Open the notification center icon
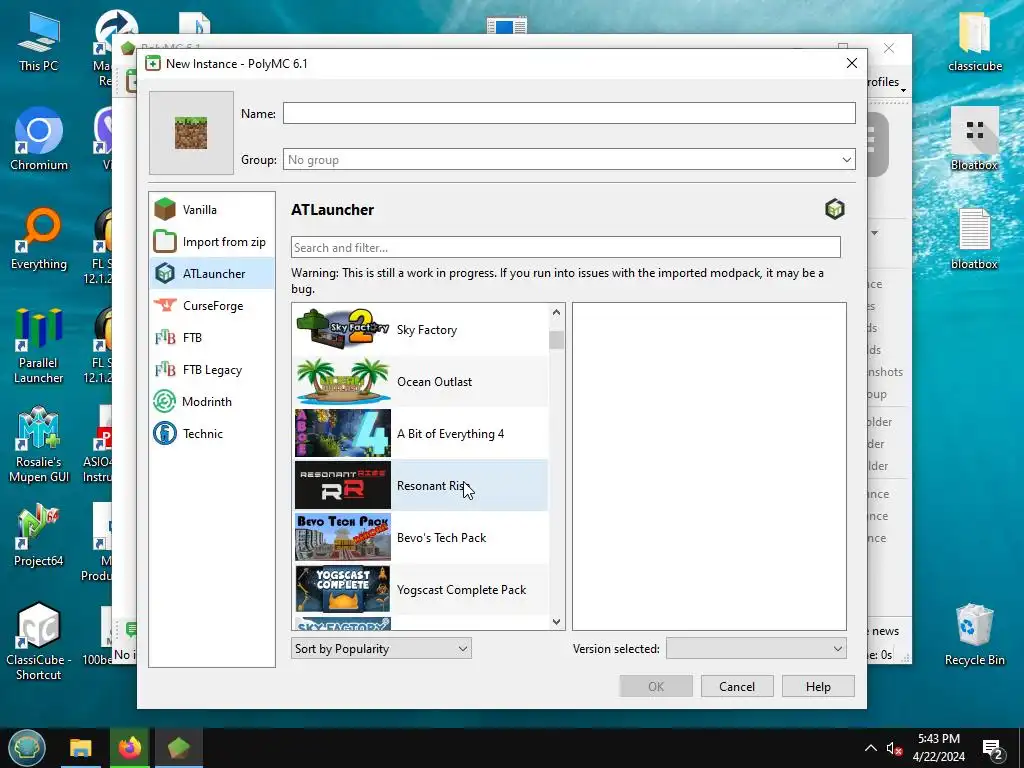Viewport: 1024px width, 768px height. (993, 748)
